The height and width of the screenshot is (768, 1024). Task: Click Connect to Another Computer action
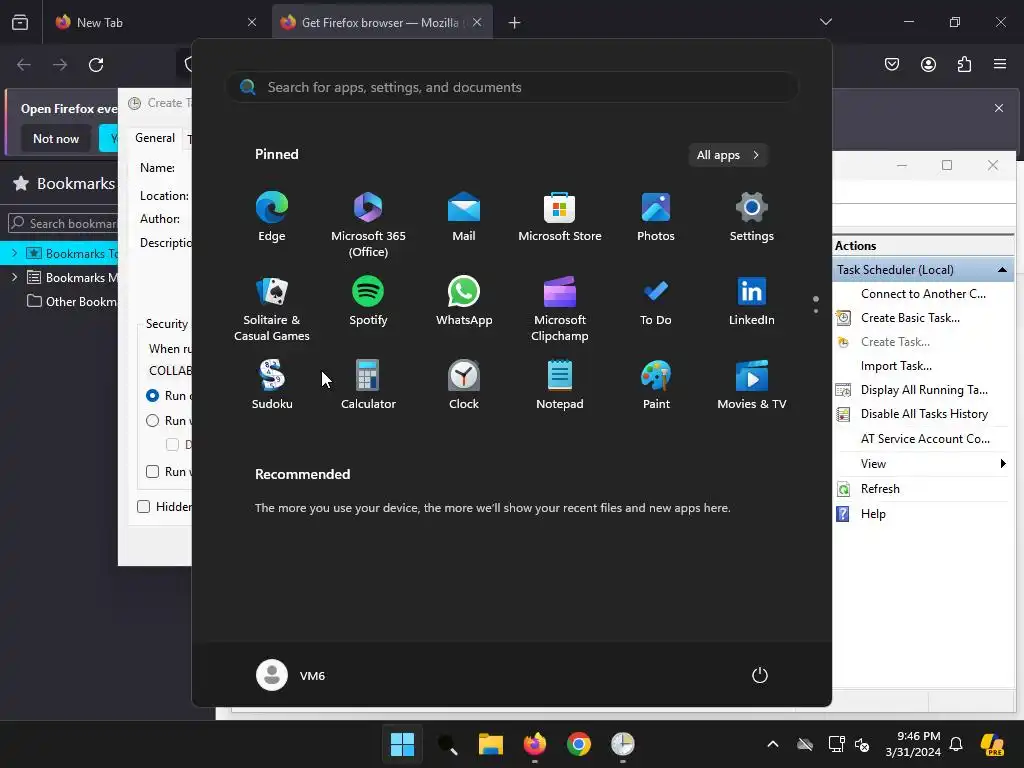pyautogui.click(x=923, y=294)
